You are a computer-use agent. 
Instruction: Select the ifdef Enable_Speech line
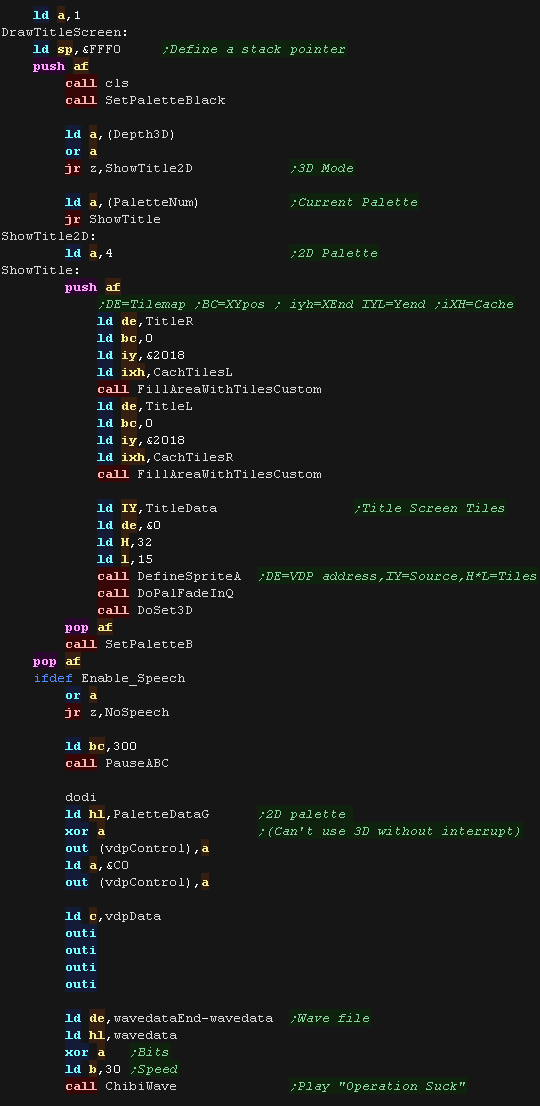pos(109,678)
